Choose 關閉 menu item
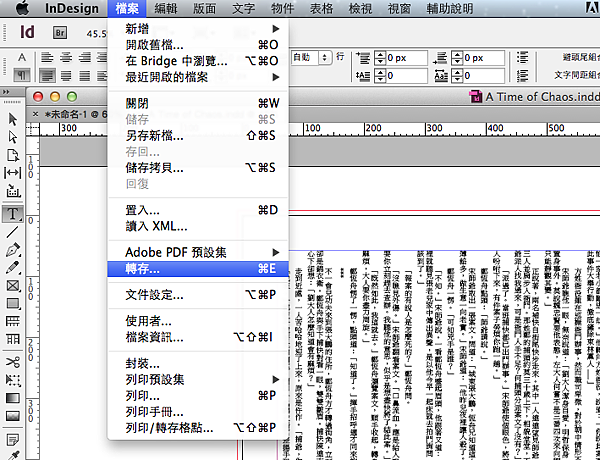Screen dimensions: 600x460 [197, 103]
